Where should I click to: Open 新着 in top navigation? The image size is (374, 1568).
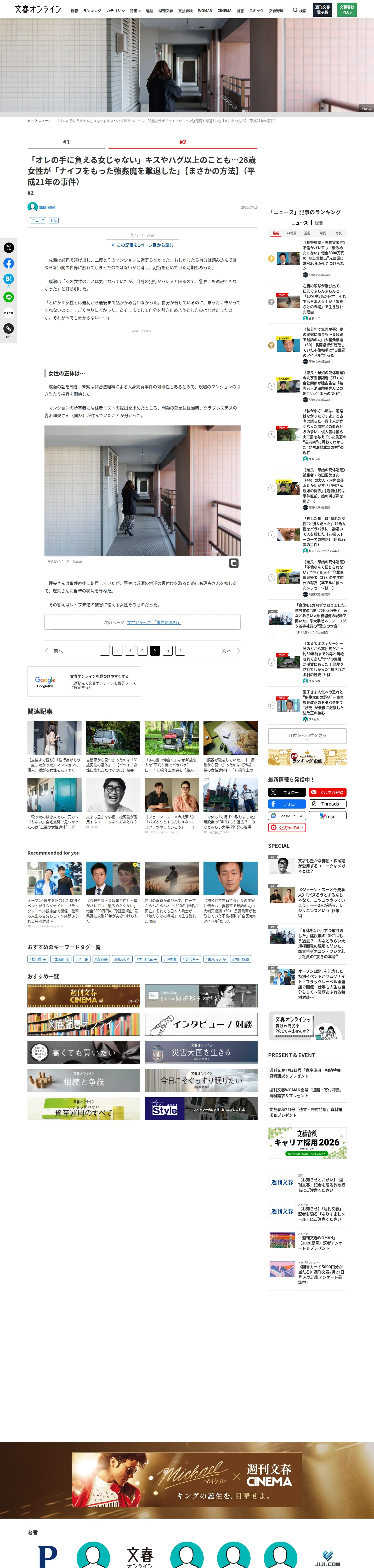(x=74, y=10)
